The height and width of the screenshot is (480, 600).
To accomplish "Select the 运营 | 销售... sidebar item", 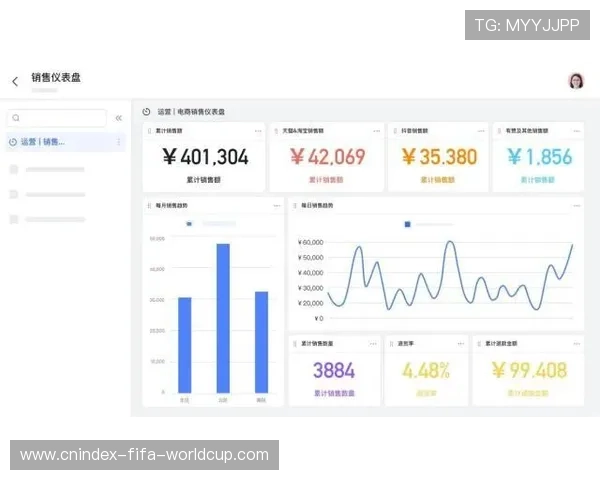I will click(x=65, y=142).
